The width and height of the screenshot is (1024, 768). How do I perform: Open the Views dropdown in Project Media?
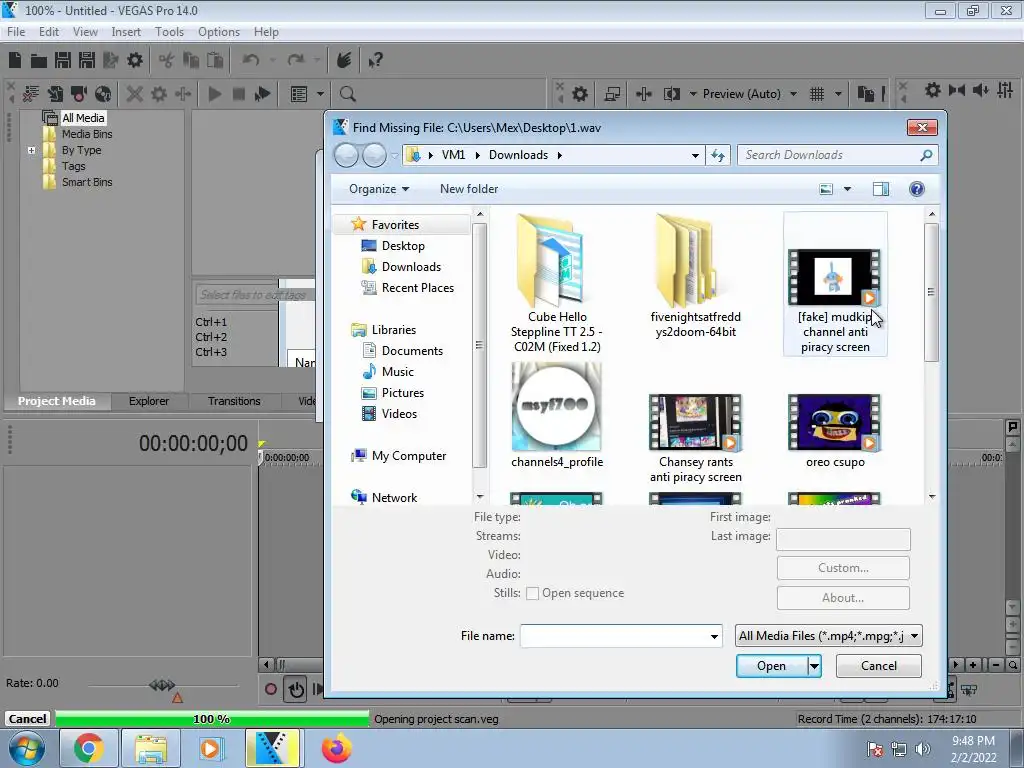[x=321, y=94]
